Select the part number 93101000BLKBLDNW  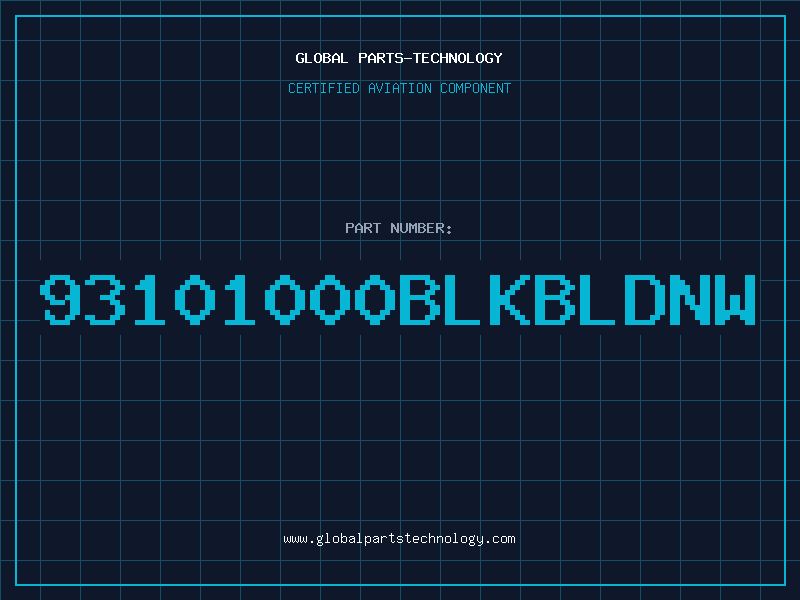[x=398, y=299]
